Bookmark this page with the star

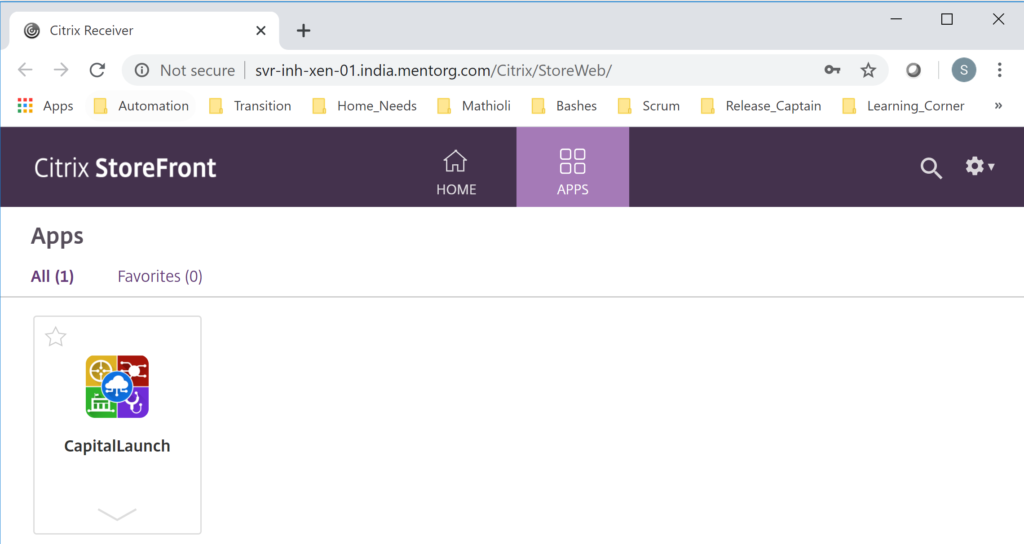pyautogui.click(x=868, y=70)
